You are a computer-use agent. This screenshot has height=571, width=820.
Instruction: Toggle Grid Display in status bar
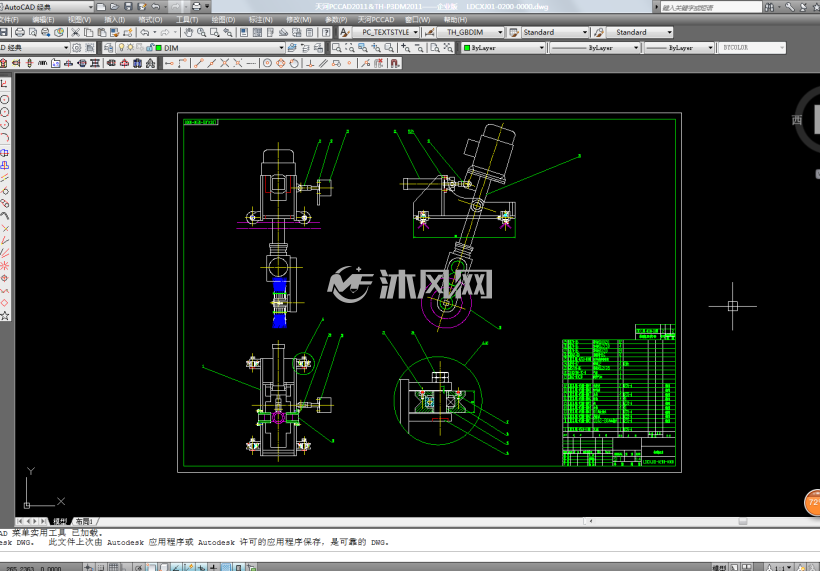(113, 567)
